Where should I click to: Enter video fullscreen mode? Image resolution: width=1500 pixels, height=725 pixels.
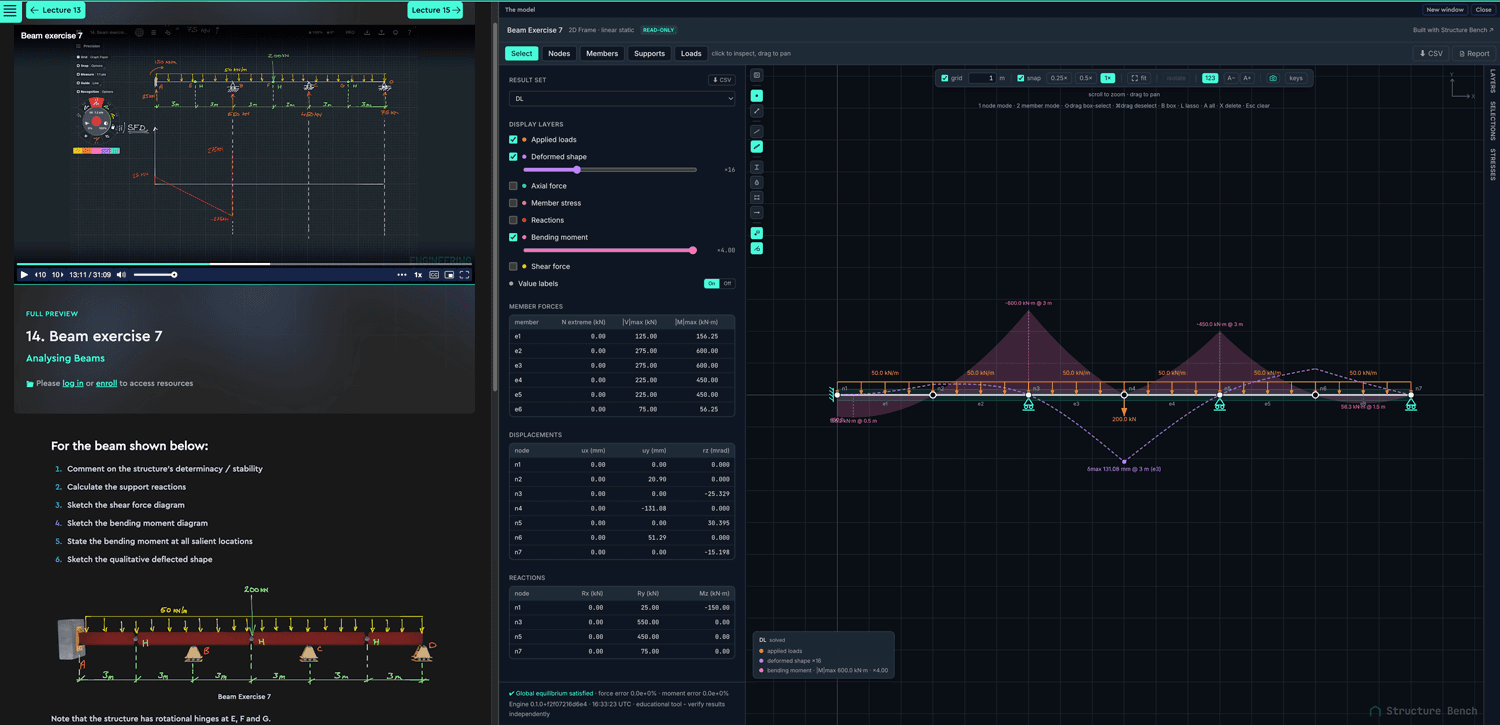464,275
